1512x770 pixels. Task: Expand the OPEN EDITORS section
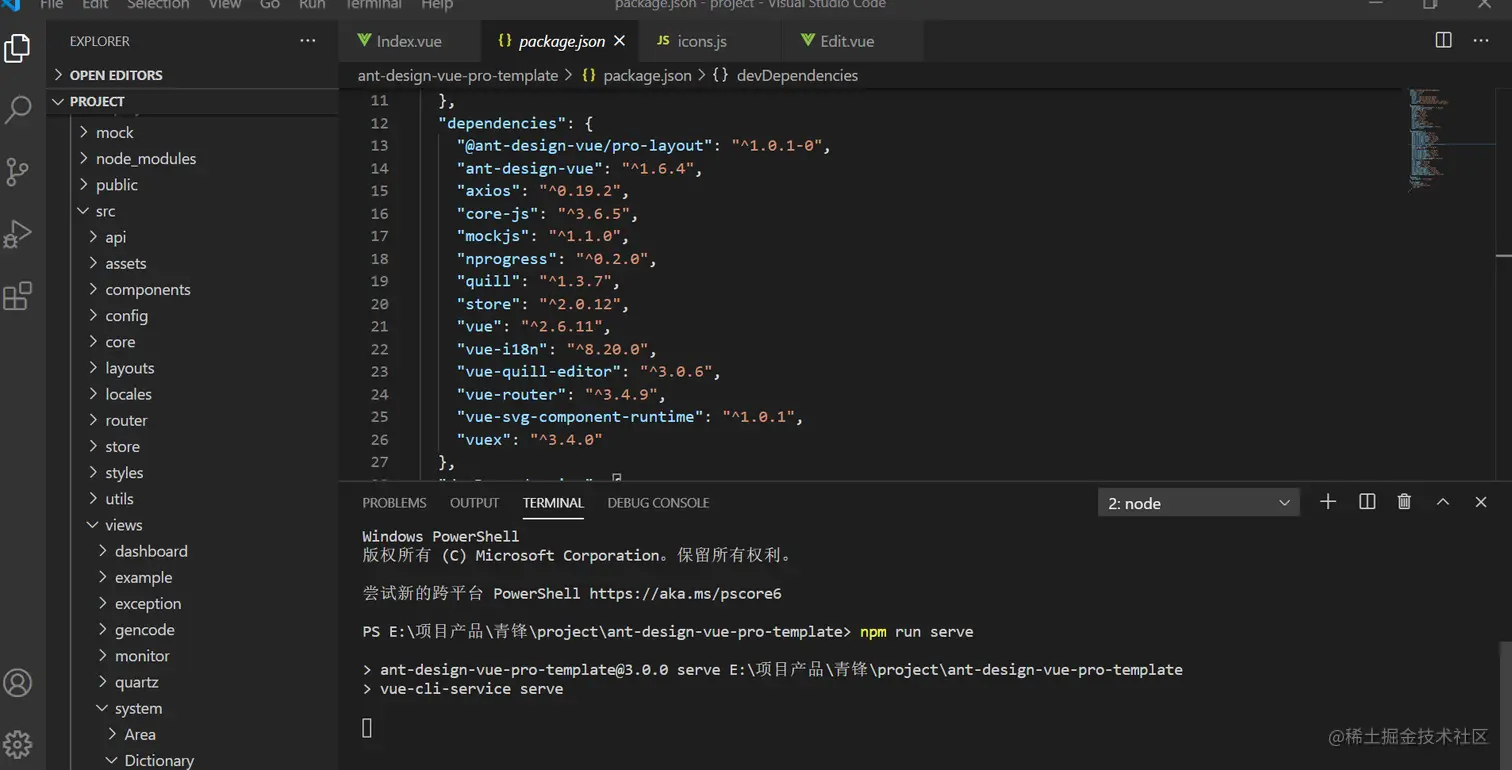(193, 75)
